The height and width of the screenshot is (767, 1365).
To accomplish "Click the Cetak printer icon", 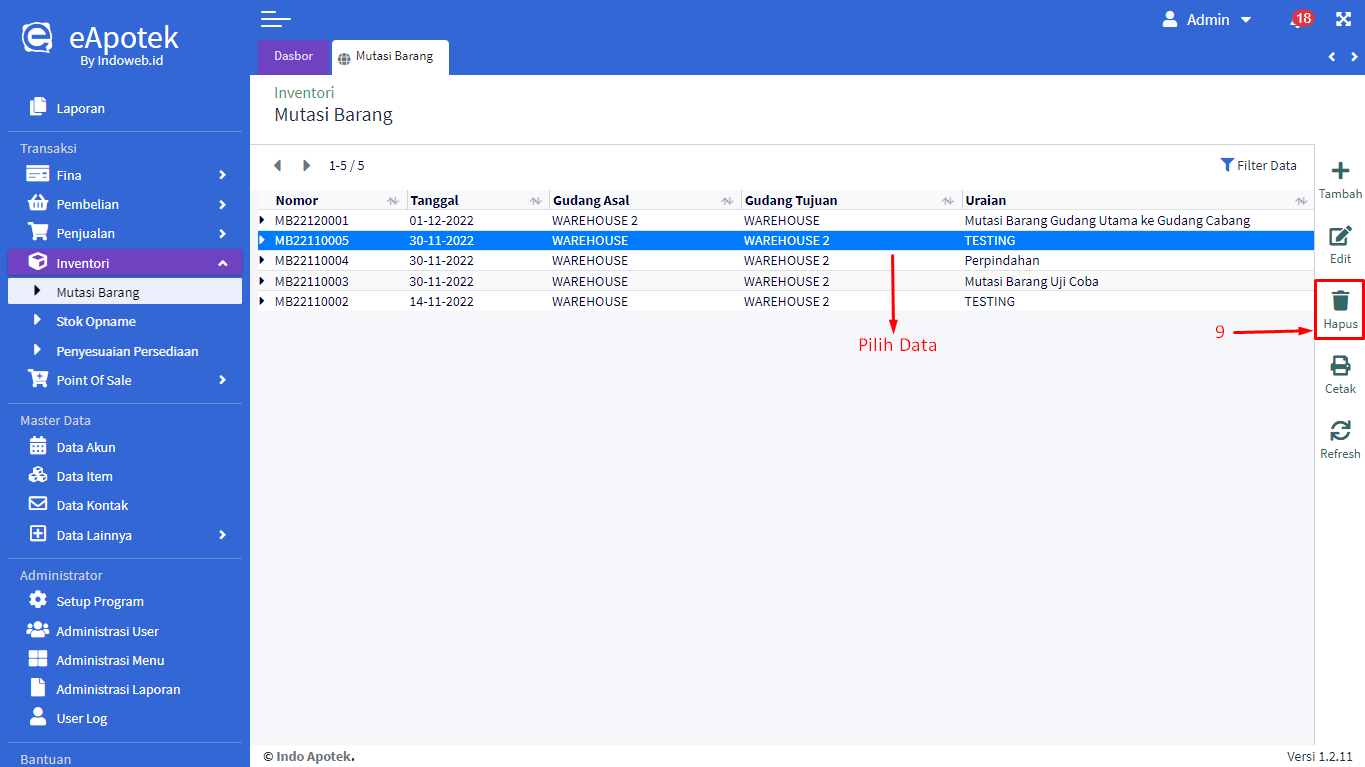I will tap(1340, 366).
